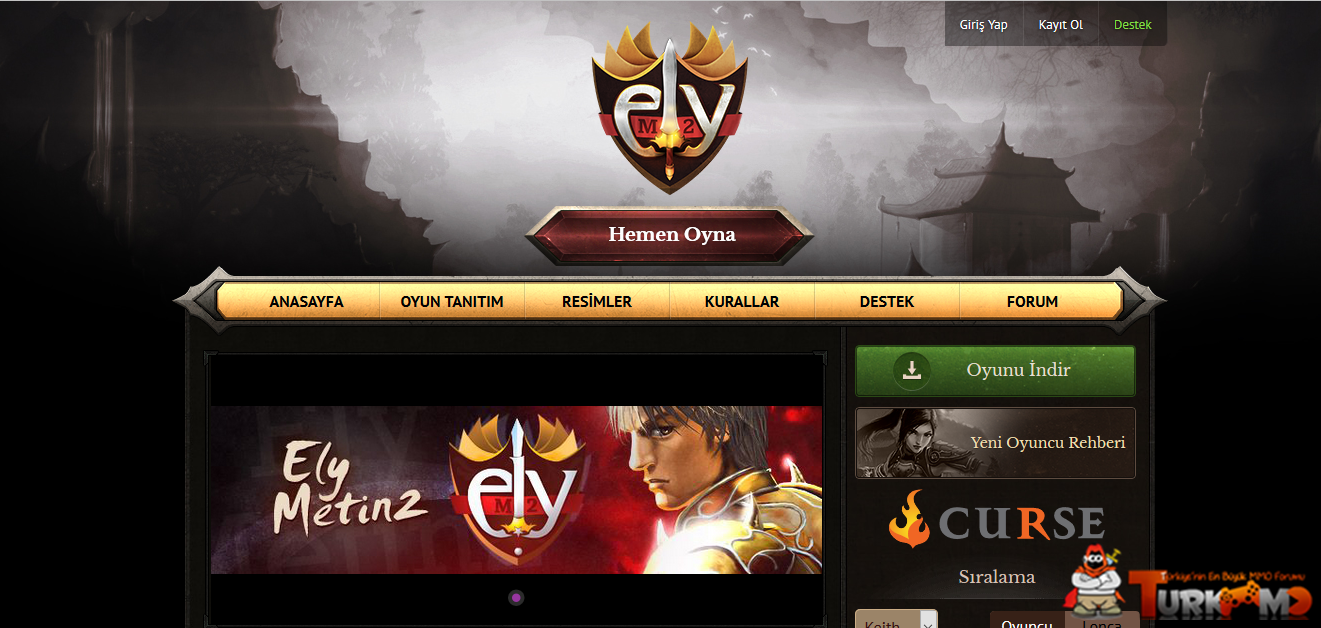Image resolution: width=1321 pixels, height=628 pixels.
Task: Click the slider's purple pagination dot
Action: click(516, 598)
